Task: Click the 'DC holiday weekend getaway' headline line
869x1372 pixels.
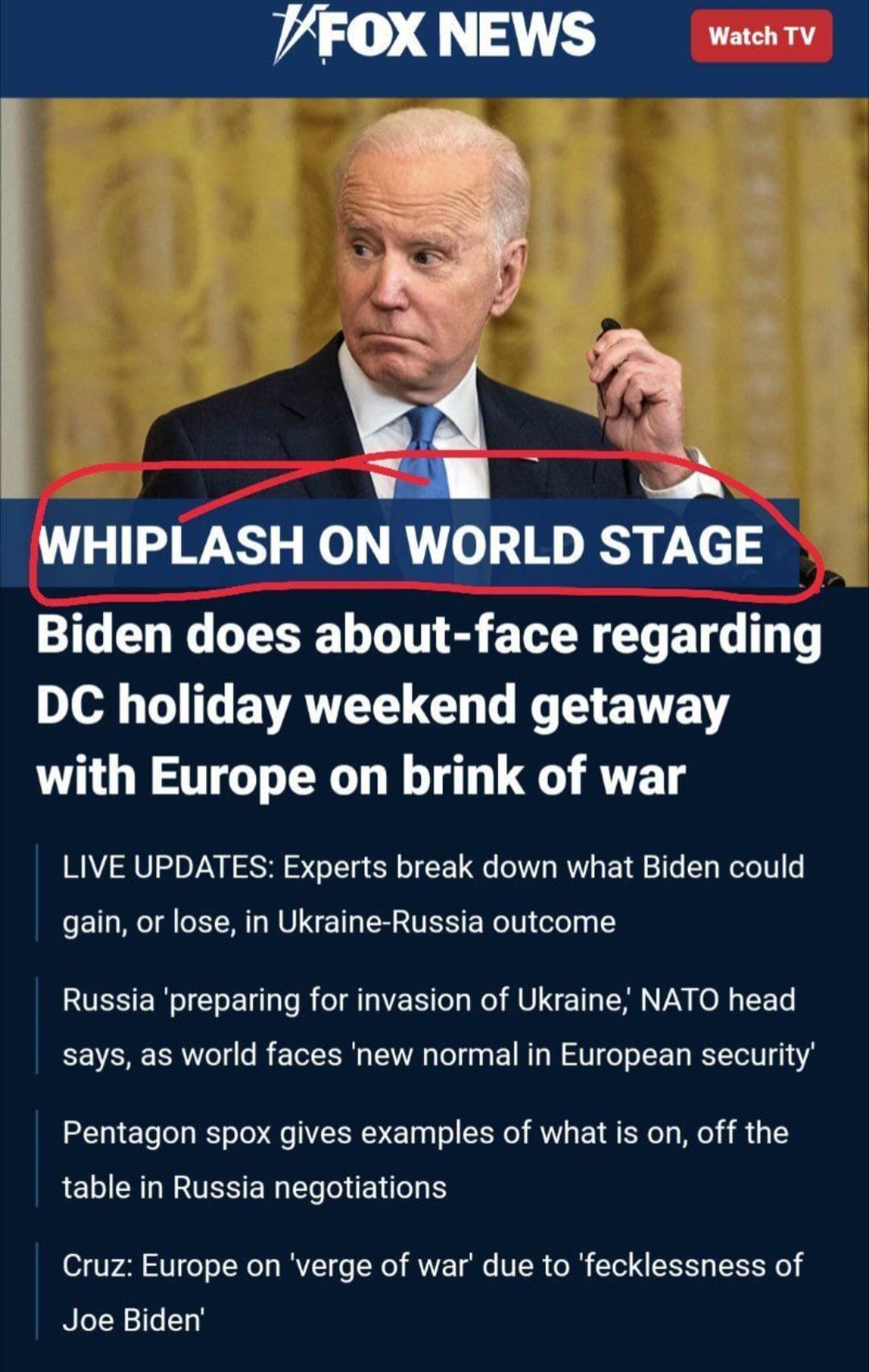Action: pos(382,706)
